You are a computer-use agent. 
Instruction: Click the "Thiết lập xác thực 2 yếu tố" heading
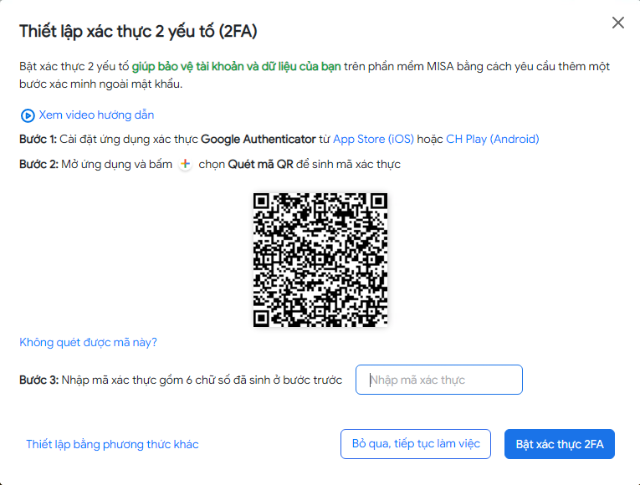138,31
